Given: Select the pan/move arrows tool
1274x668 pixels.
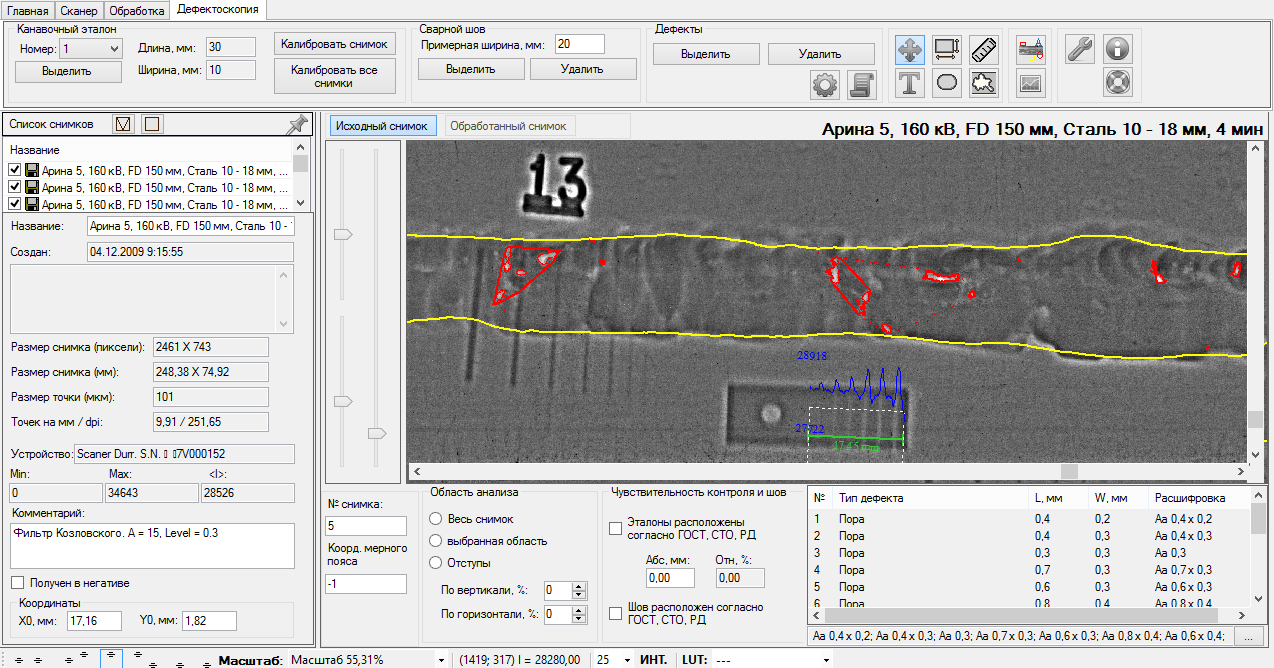Looking at the screenshot, I should [x=909, y=49].
